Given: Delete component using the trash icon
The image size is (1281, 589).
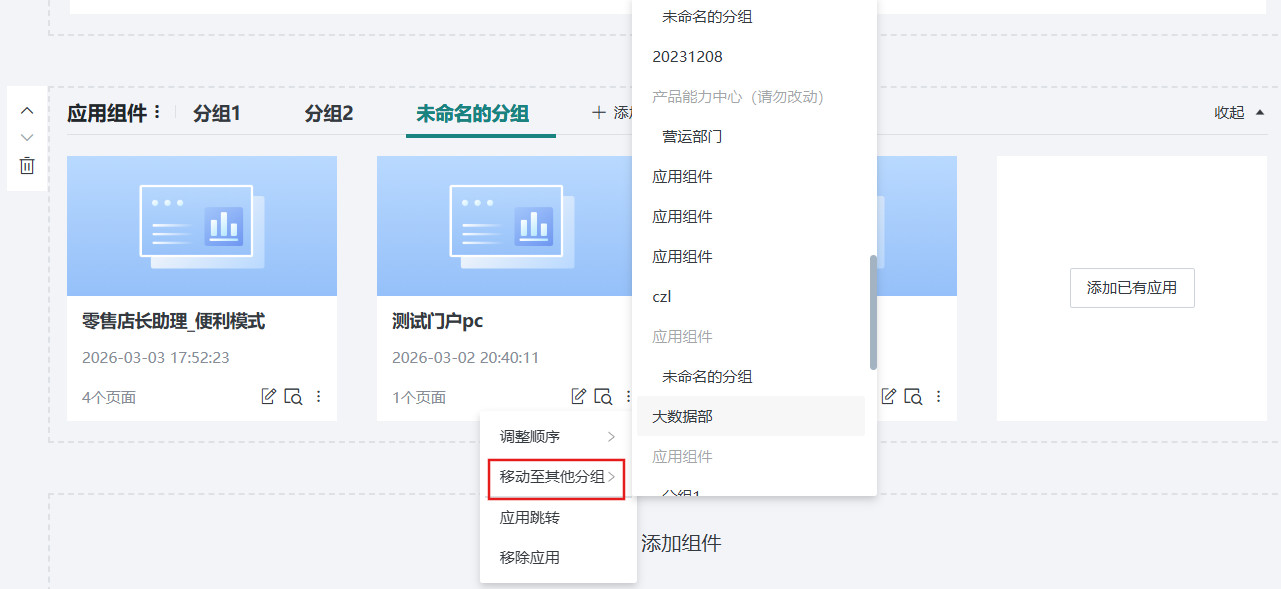Looking at the screenshot, I should [27, 166].
